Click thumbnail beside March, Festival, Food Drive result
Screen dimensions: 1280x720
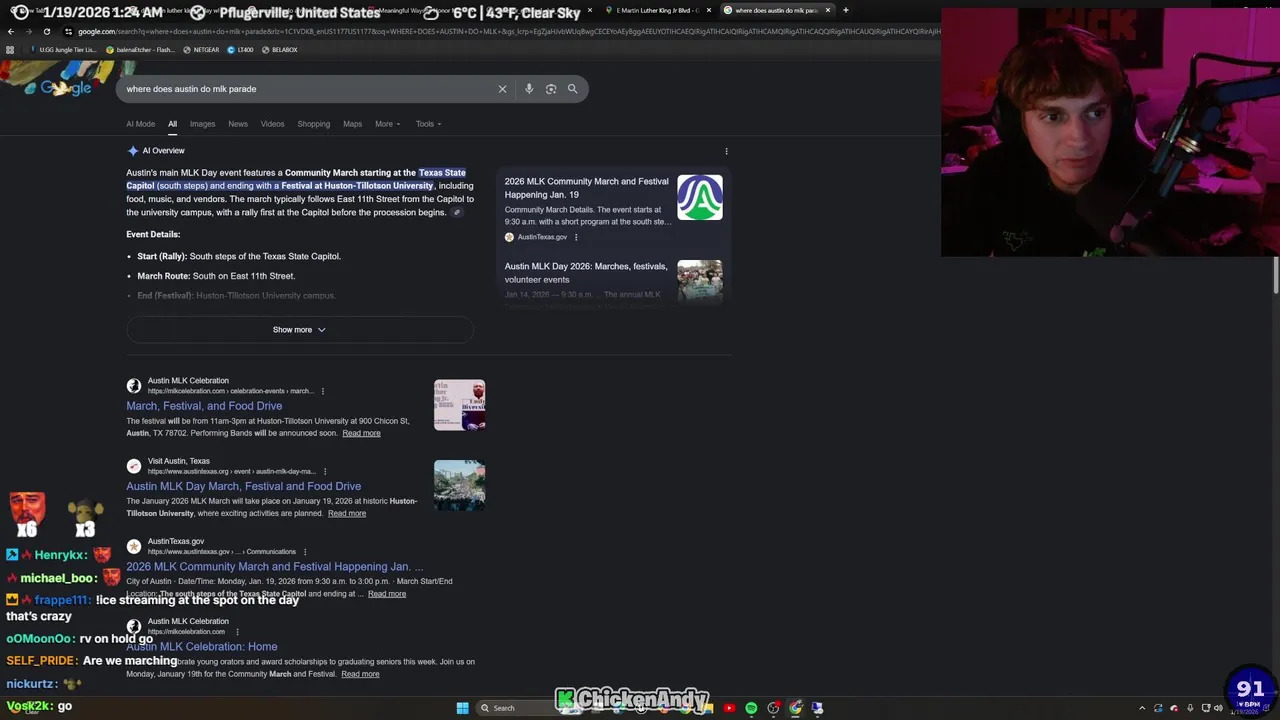pos(460,405)
